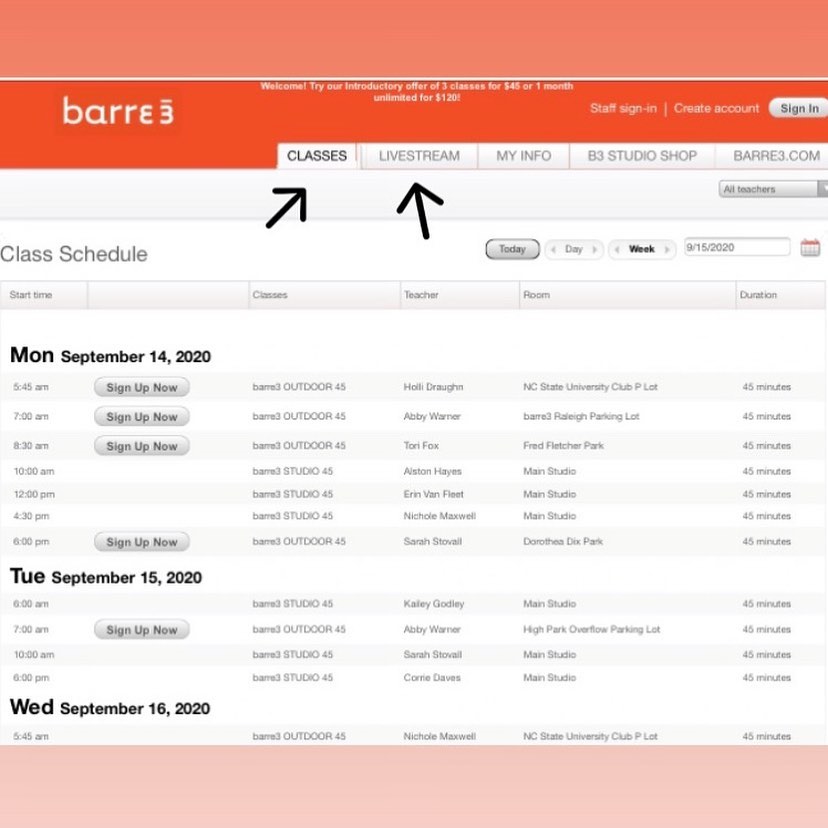Sign up for Monday 6:00 pm class
This screenshot has width=828, height=828.
pos(141,542)
